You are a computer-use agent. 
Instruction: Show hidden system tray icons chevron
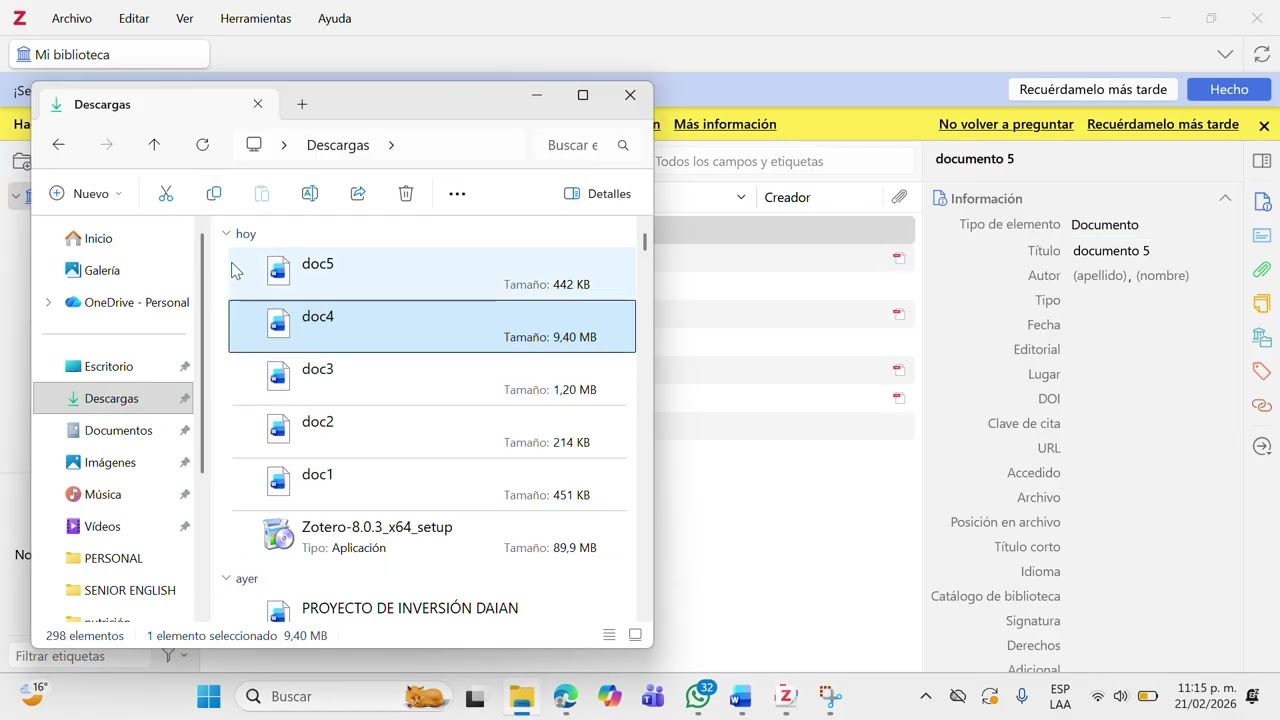click(925, 696)
